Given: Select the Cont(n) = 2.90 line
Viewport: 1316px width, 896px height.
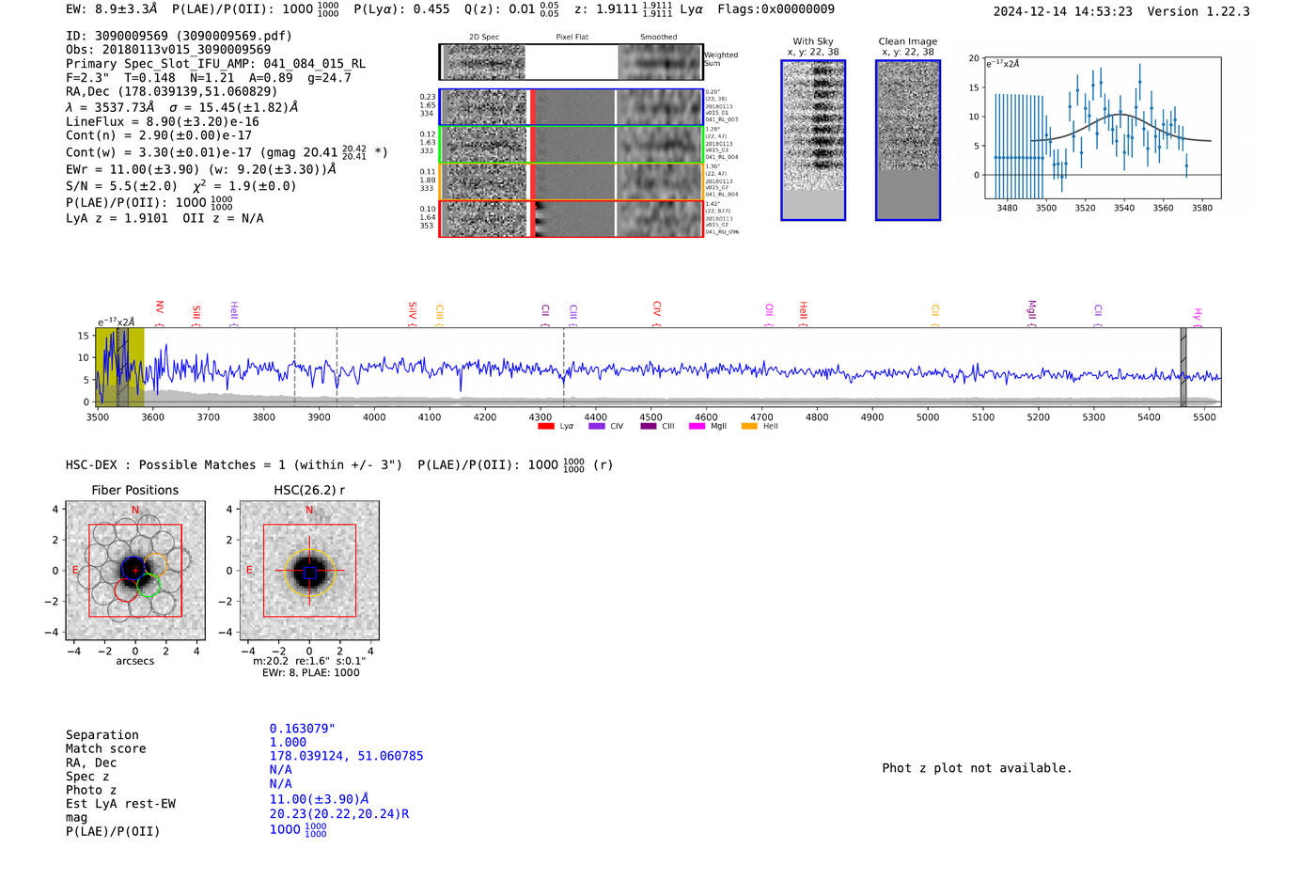Looking at the screenshot, I should click(159, 135).
